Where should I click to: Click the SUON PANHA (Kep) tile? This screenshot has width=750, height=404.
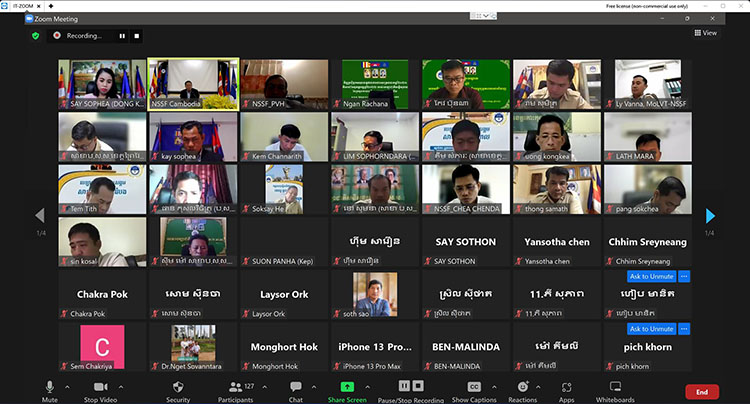284,242
